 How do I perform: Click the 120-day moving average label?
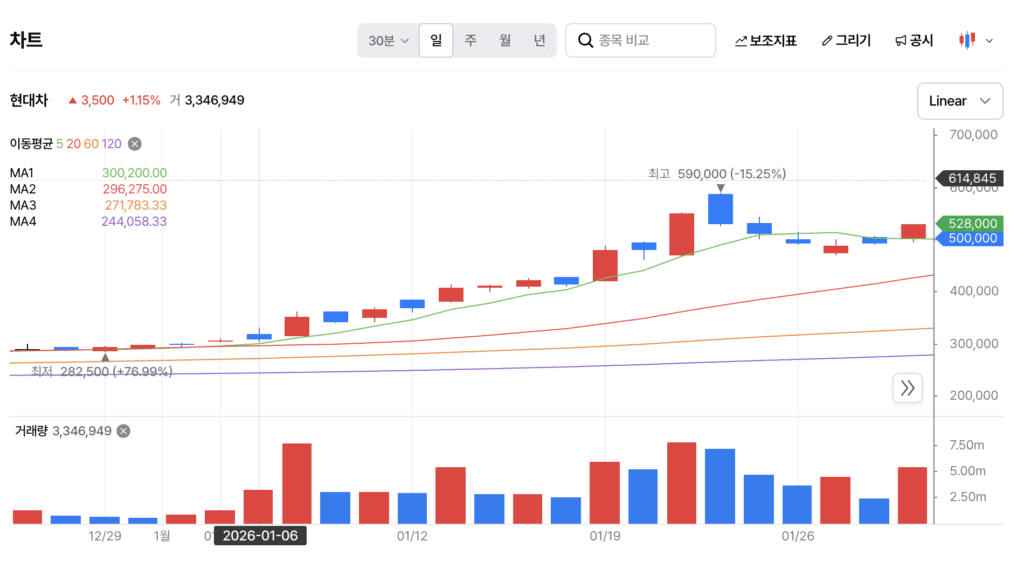111,144
